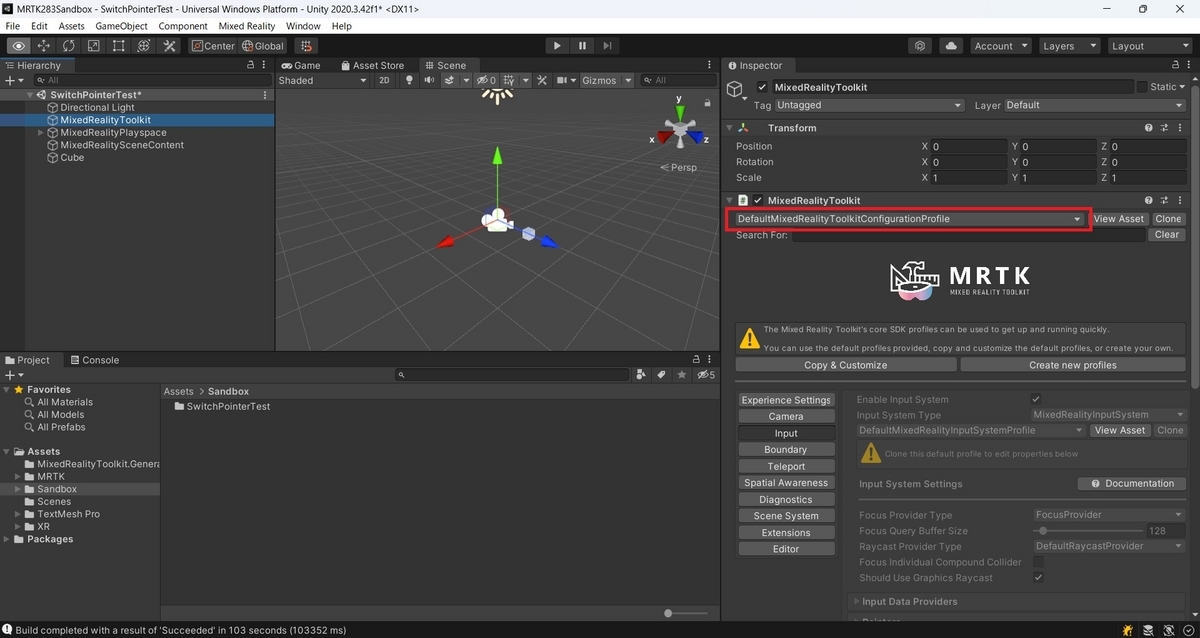Toggle scene audio speaker icon

(429, 80)
